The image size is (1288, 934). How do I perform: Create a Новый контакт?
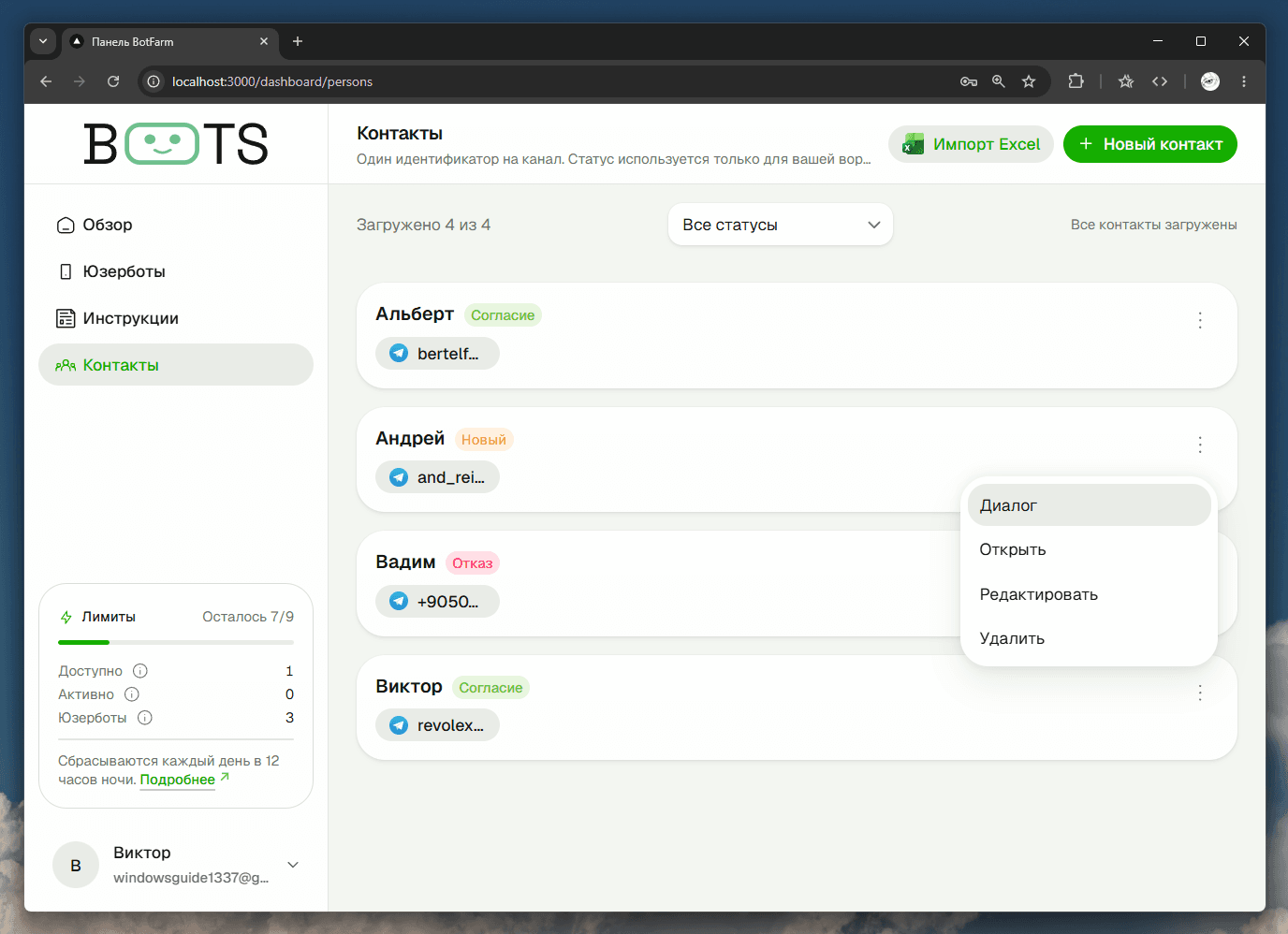[1150, 144]
